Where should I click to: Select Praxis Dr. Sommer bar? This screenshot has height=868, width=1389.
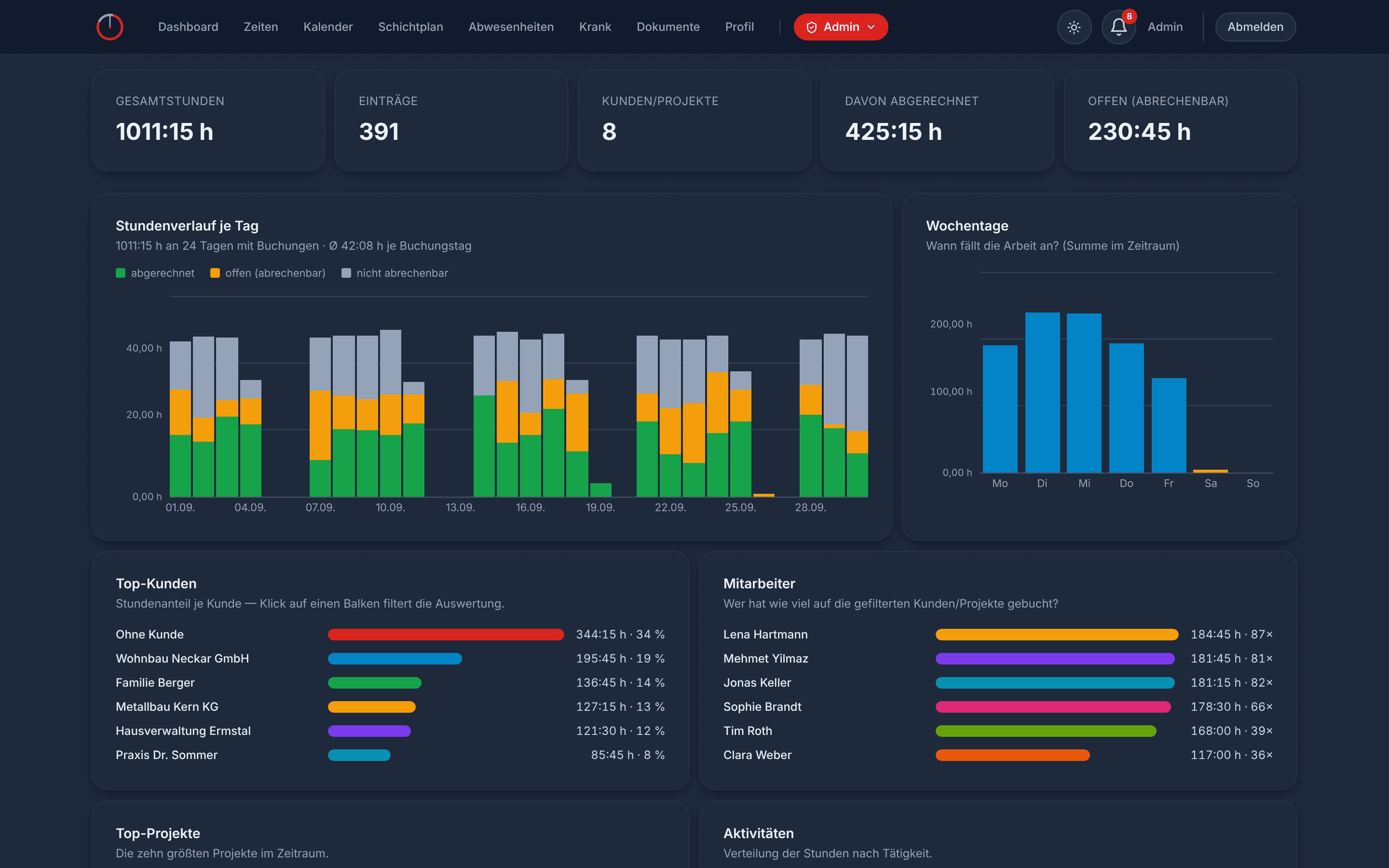coord(359,755)
